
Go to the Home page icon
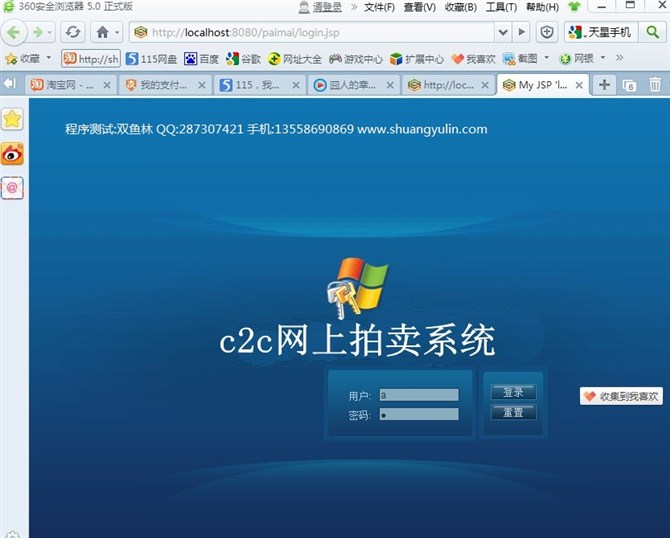click(103, 32)
